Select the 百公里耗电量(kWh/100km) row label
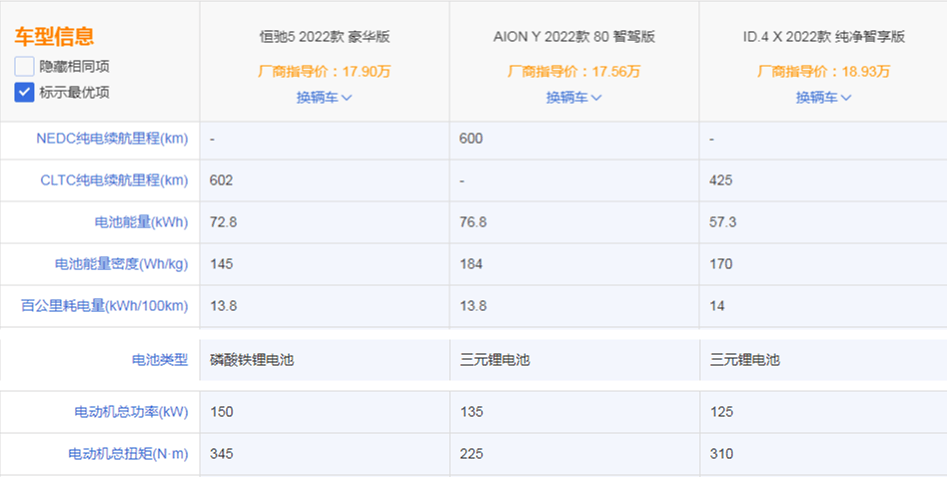This screenshot has height=477, width=947. click(104, 306)
